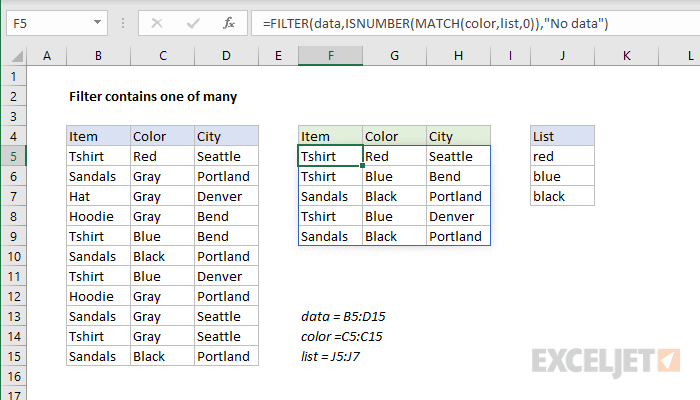Click the enter checkmark icon in formula bar
The image size is (700, 400).
[x=192, y=22]
